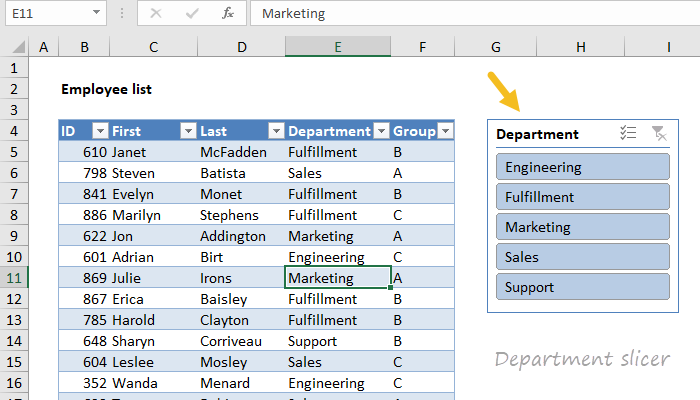The image size is (700, 400).
Task: Select column B header
Action: point(84,47)
